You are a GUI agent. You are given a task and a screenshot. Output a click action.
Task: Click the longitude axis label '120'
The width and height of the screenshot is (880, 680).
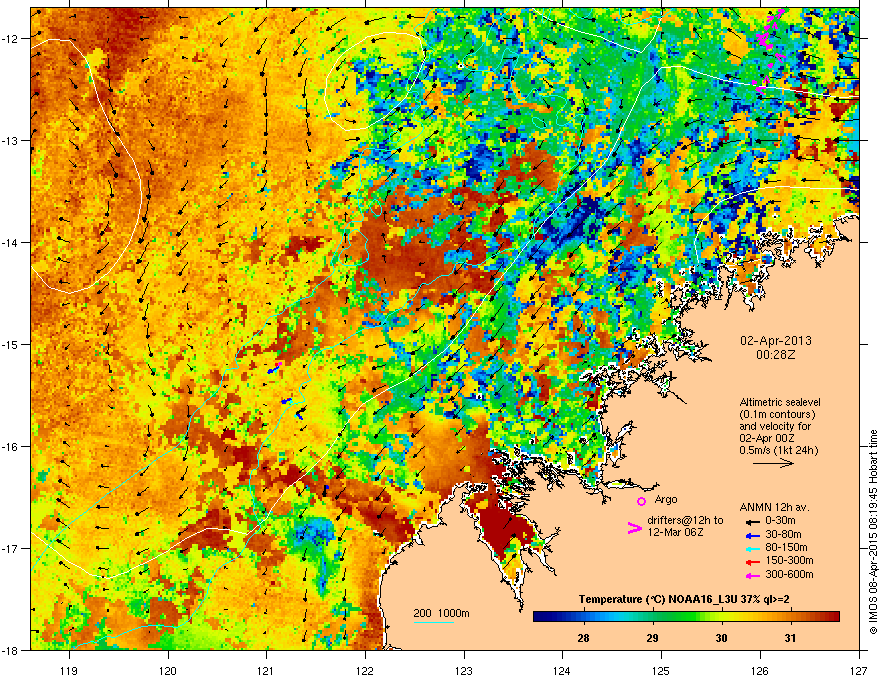168,671
